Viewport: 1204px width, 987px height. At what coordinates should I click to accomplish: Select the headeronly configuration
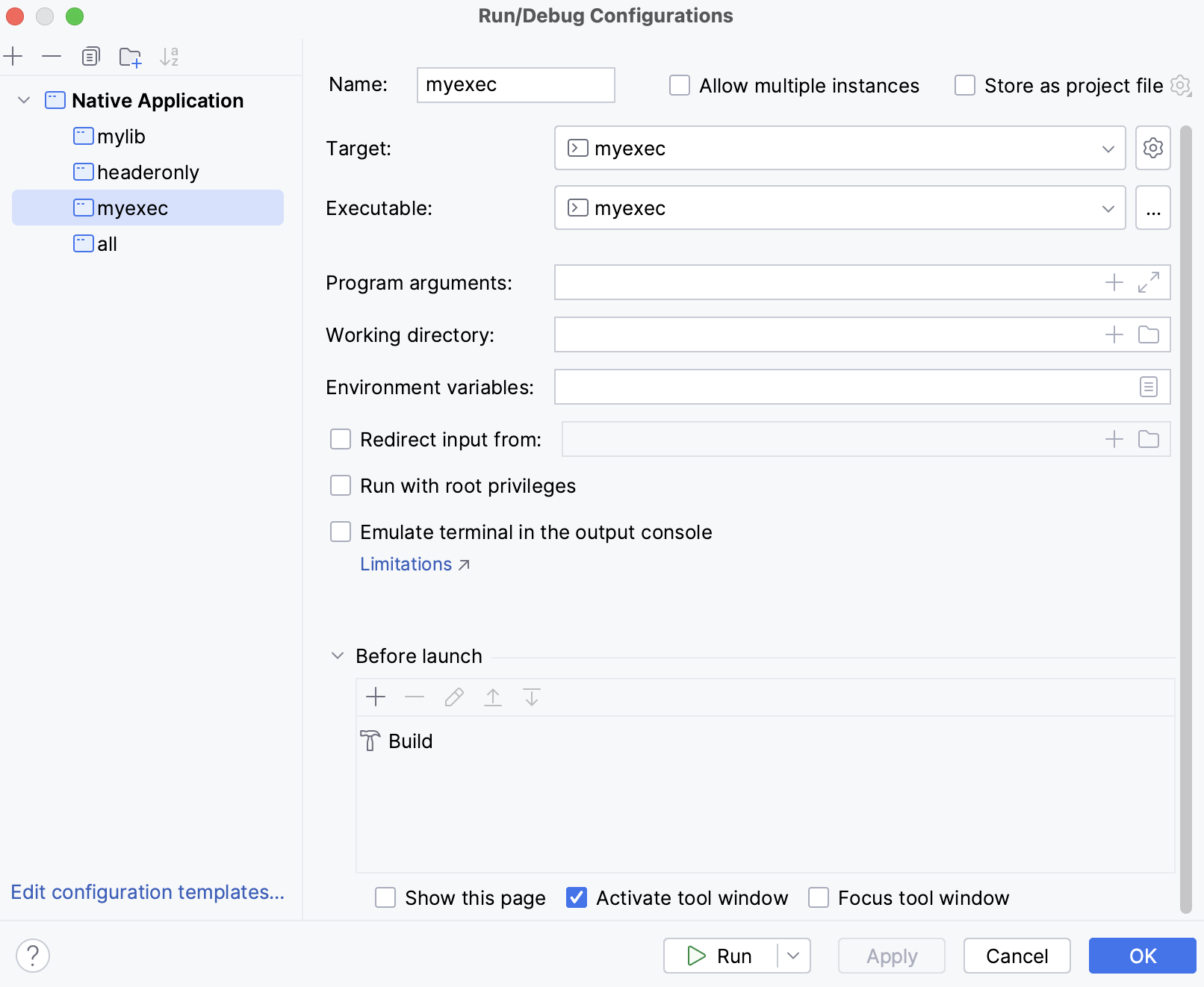pos(147,172)
